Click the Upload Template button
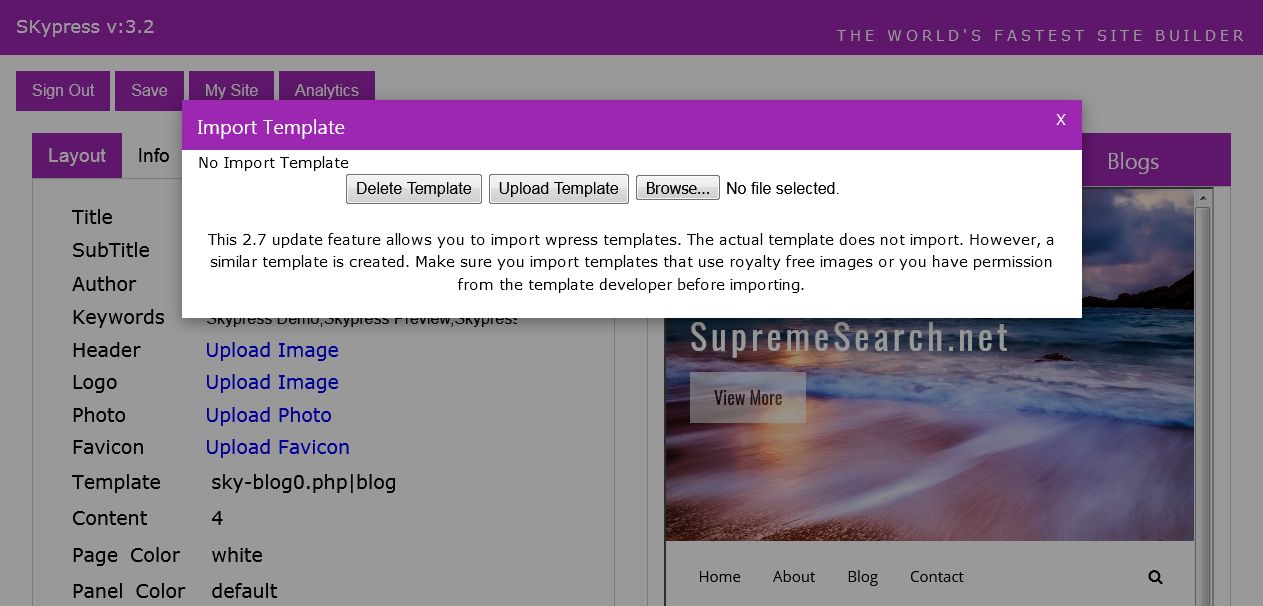Screen dimensions: 1263x606 pyautogui.click(x=559, y=188)
